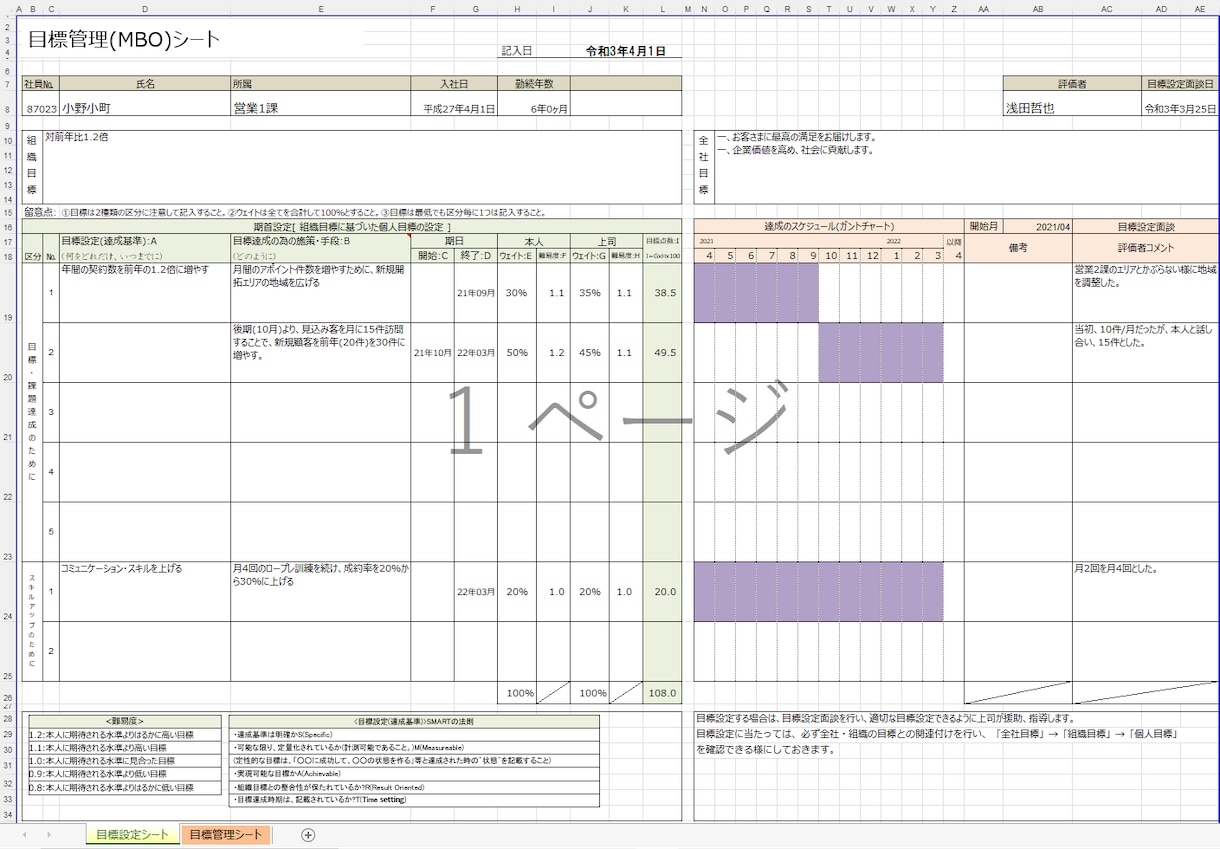Select the start date 21年10月
1220x849 pixels.
433,353
